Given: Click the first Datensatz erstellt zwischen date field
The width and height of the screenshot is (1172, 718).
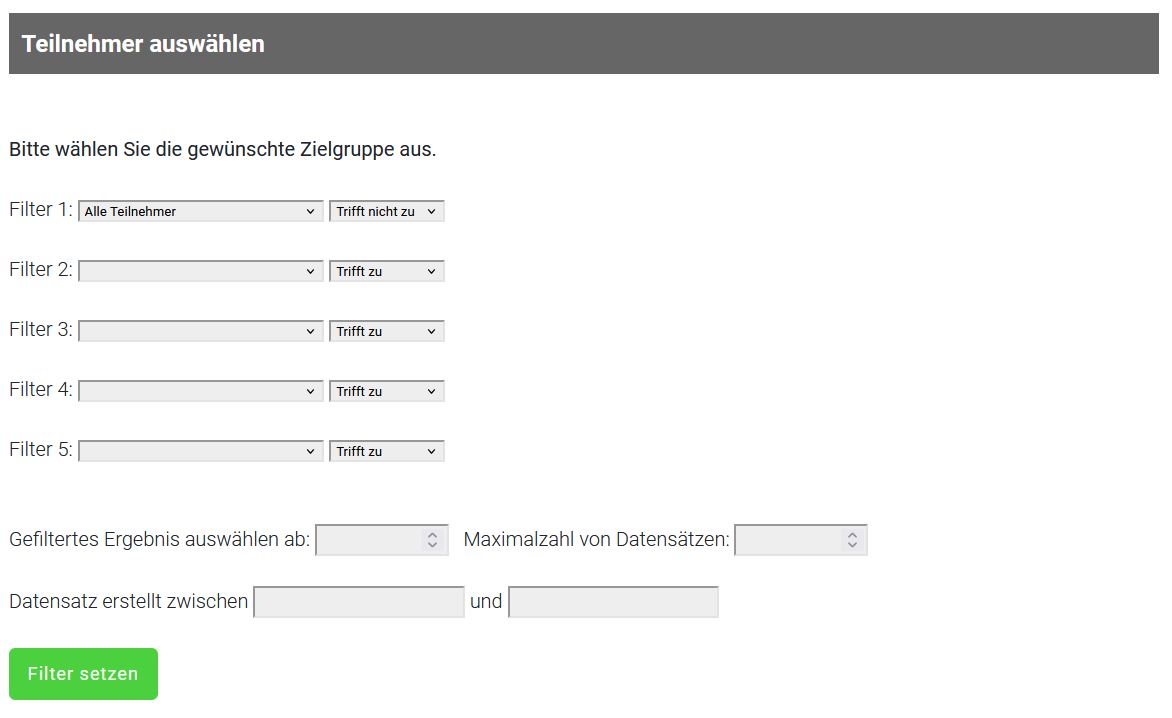Looking at the screenshot, I should tap(358, 601).
